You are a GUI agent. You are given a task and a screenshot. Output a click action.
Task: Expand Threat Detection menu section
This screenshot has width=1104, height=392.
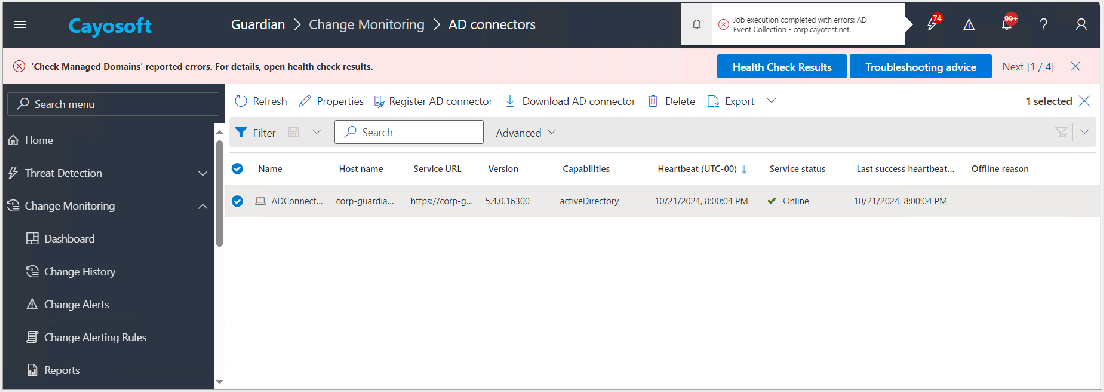[107, 173]
